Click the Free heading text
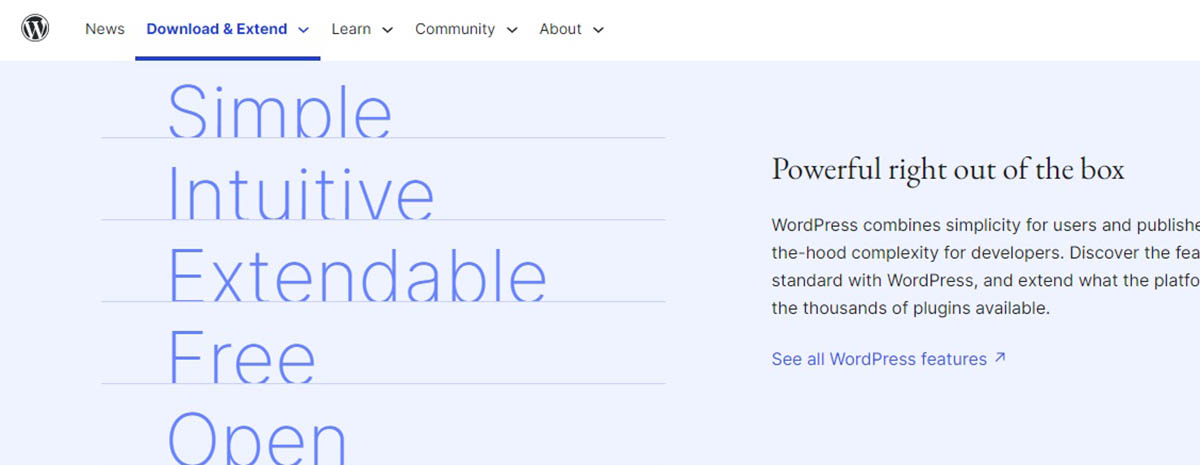Screen dimensions: 1200x465 coord(241,356)
